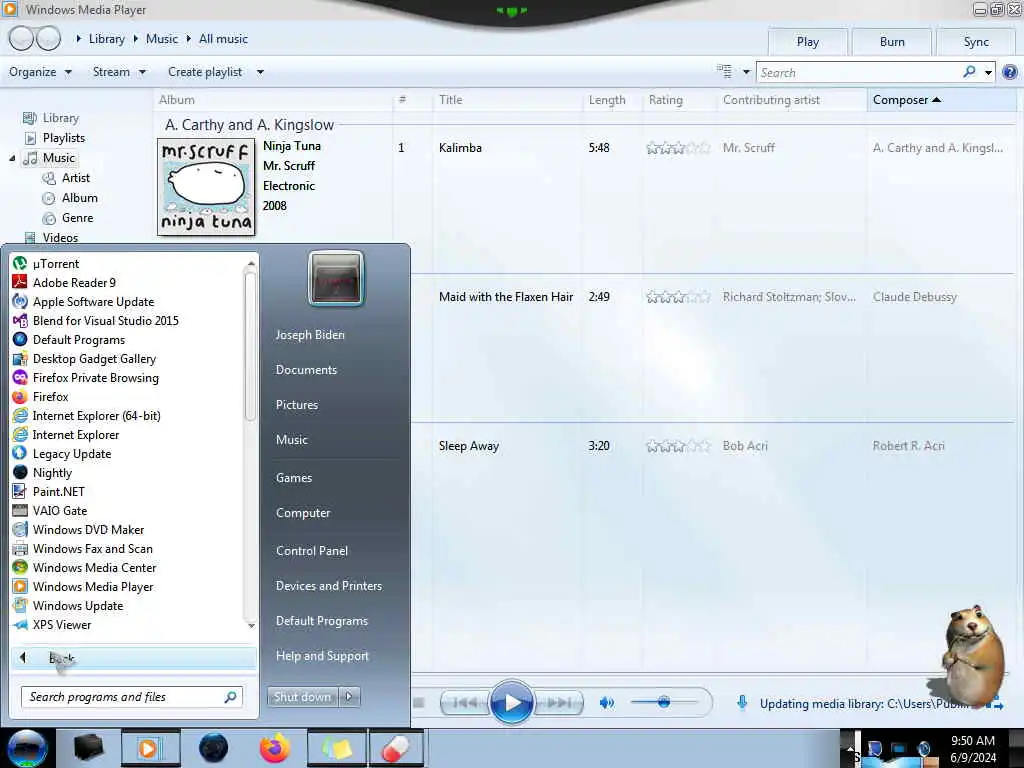This screenshot has height=768, width=1024.
Task: Open Shut down options arrow
Action: tap(349, 697)
